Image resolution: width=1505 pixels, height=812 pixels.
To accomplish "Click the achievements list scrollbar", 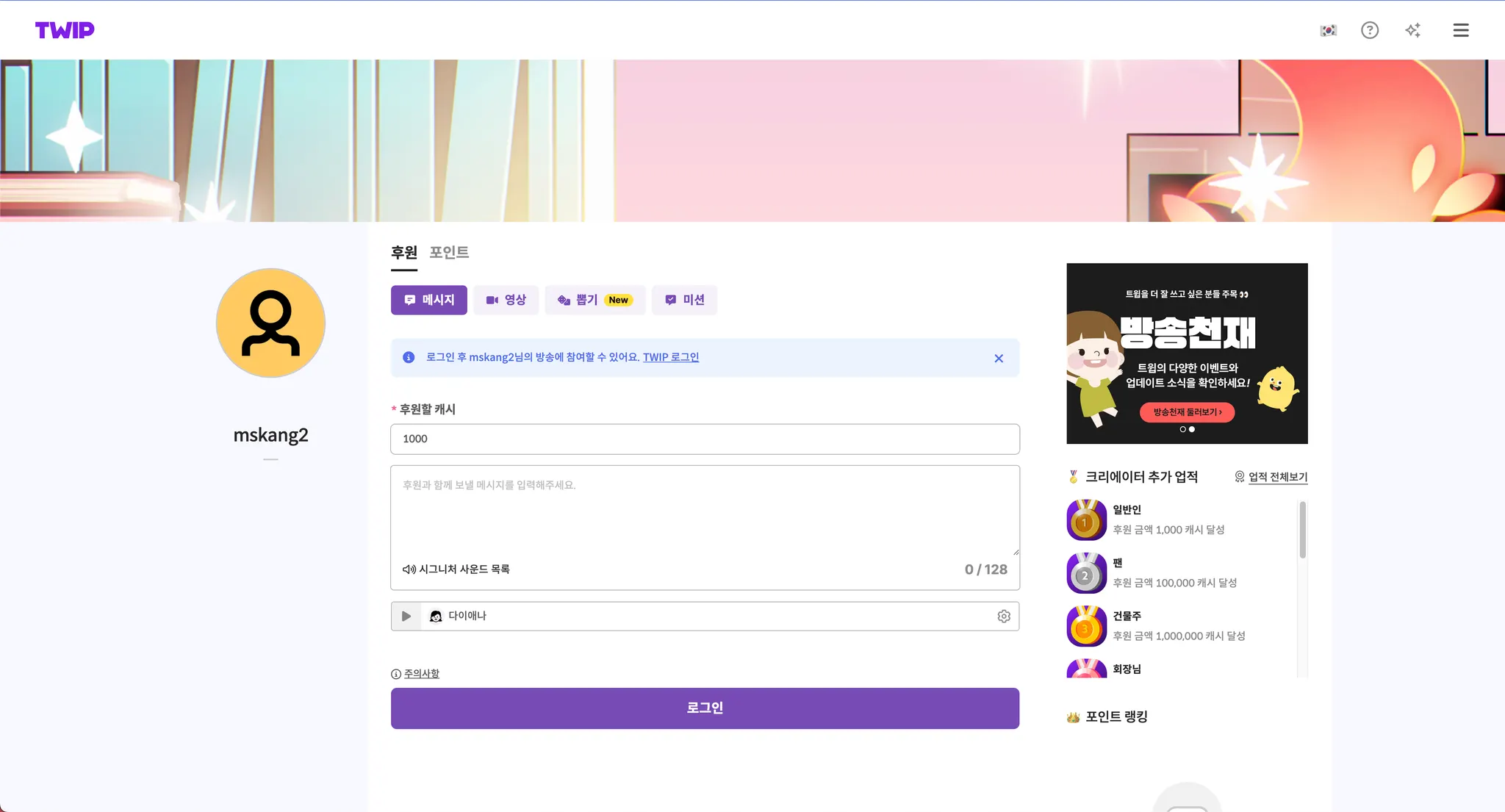I will [1302, 530].
